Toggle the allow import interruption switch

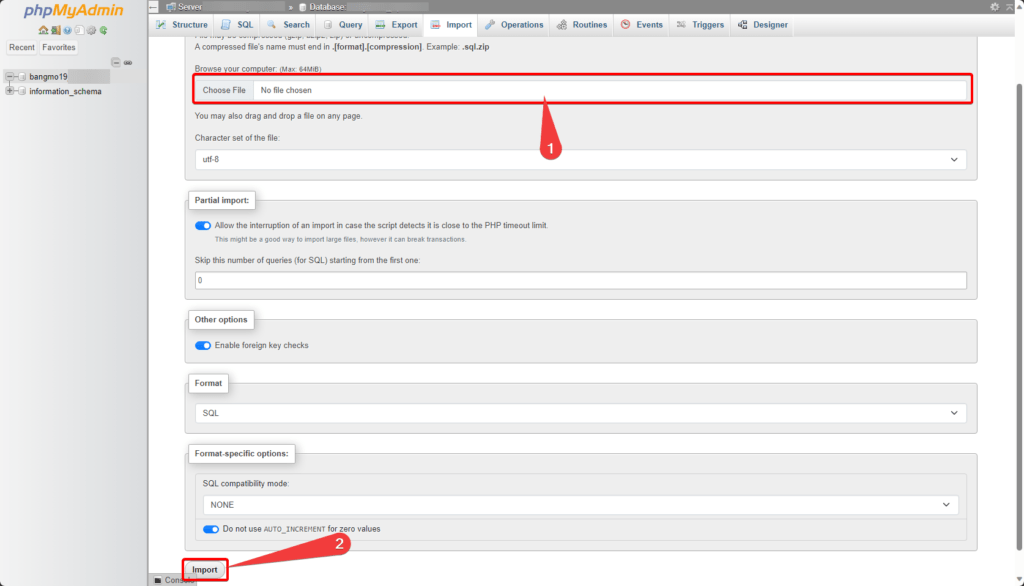pos(203,226)
